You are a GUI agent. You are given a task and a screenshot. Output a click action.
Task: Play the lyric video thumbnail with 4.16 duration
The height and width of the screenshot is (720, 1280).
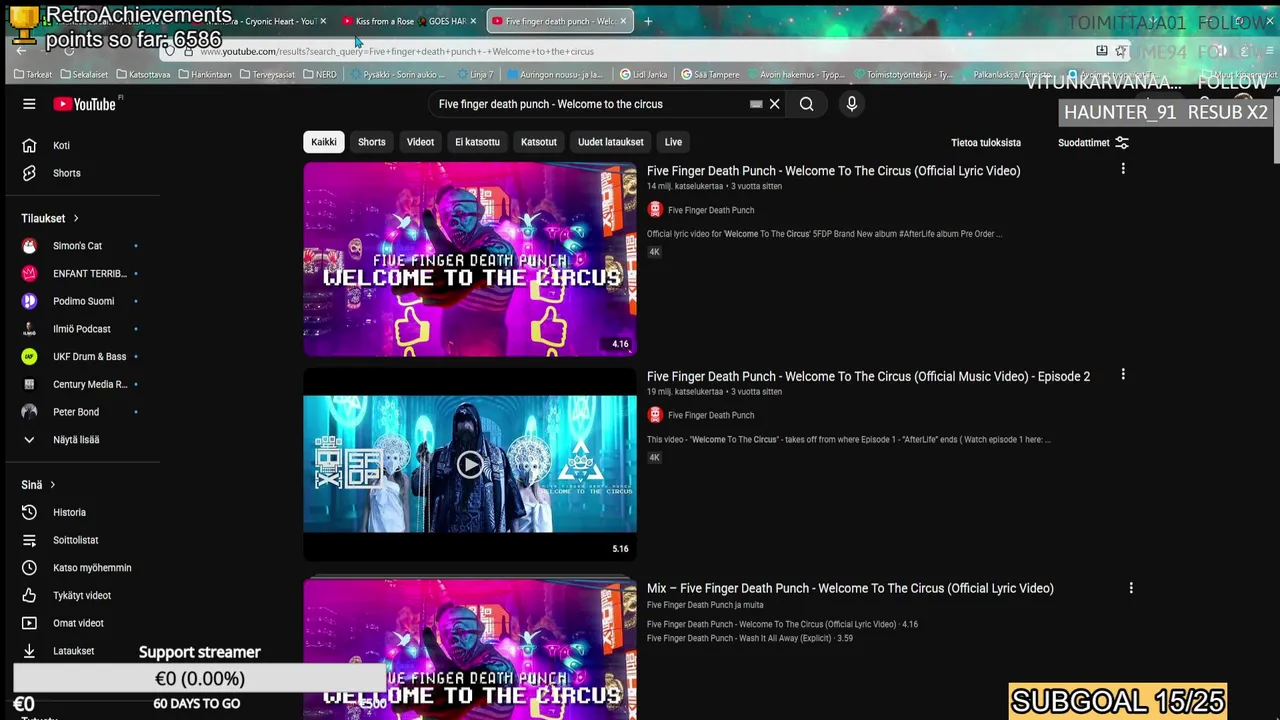point(470,259)
